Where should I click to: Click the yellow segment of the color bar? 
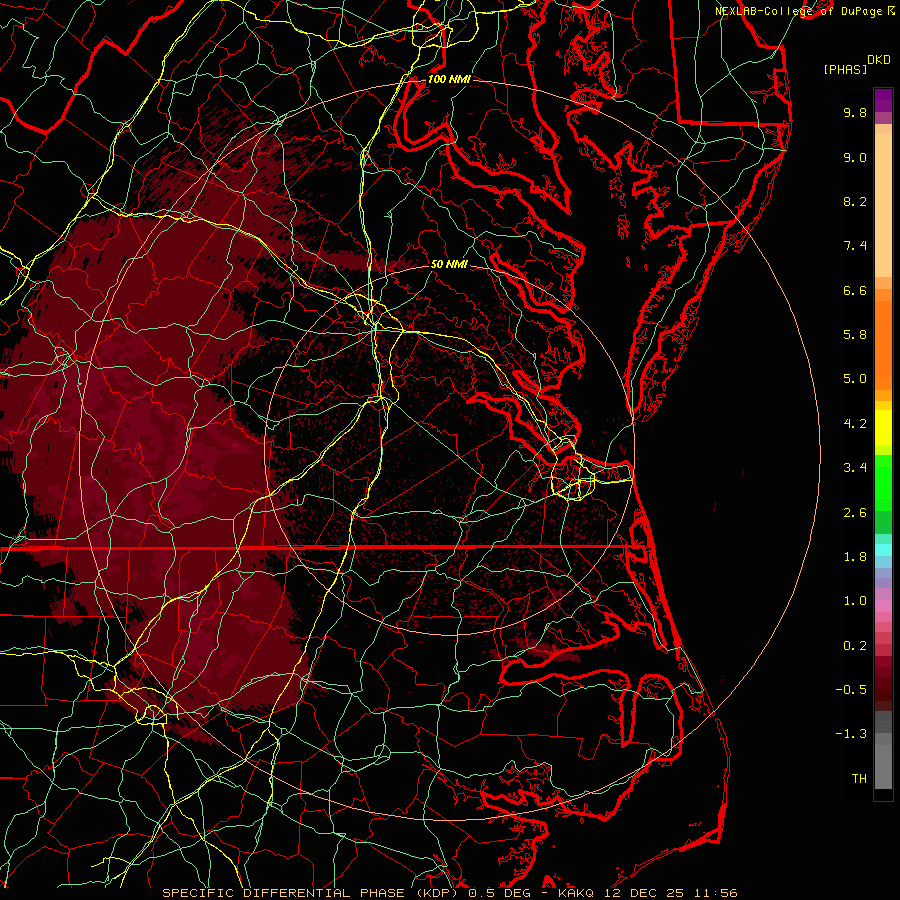(883, 428)
